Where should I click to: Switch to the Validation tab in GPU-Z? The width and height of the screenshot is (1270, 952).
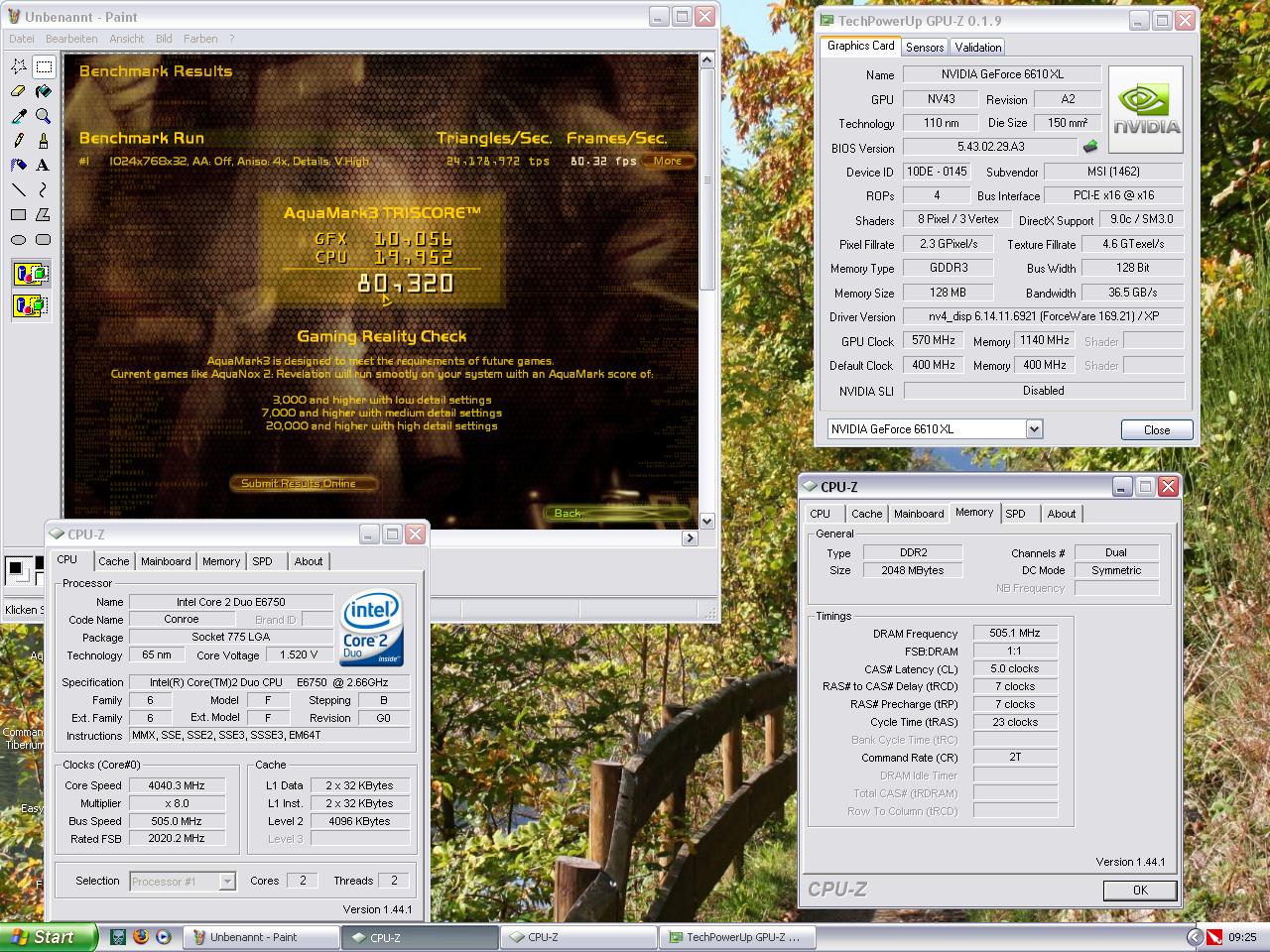point(978,48)
